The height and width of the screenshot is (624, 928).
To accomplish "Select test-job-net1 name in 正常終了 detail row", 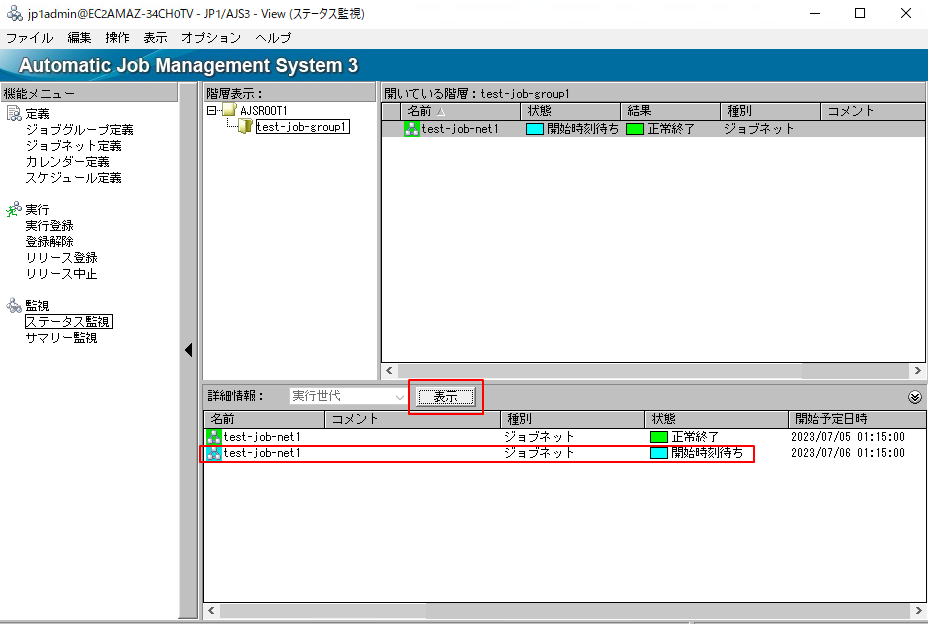I will click(262, 437).
